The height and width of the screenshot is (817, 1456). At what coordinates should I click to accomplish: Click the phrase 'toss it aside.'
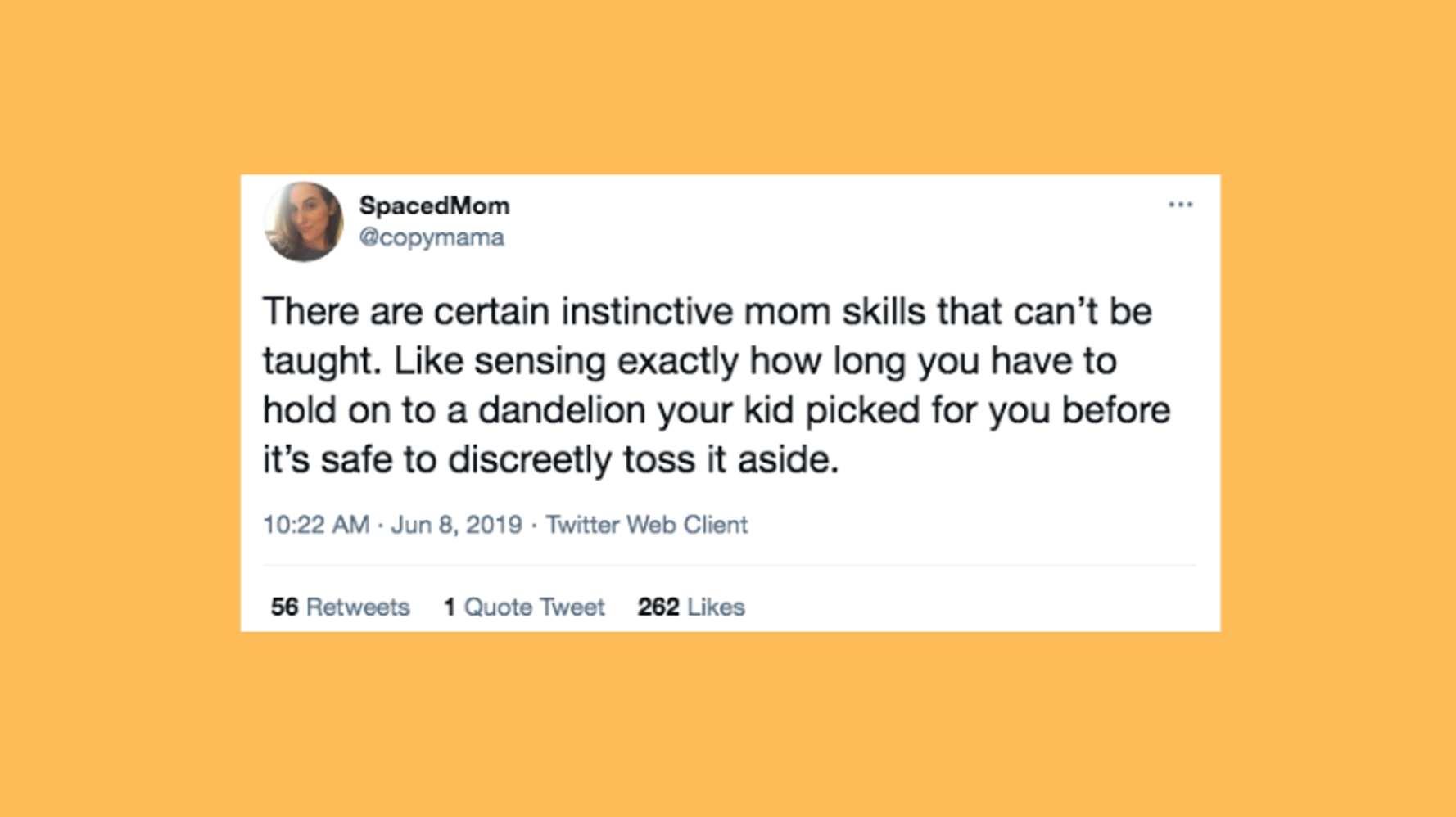coord(731,459)
